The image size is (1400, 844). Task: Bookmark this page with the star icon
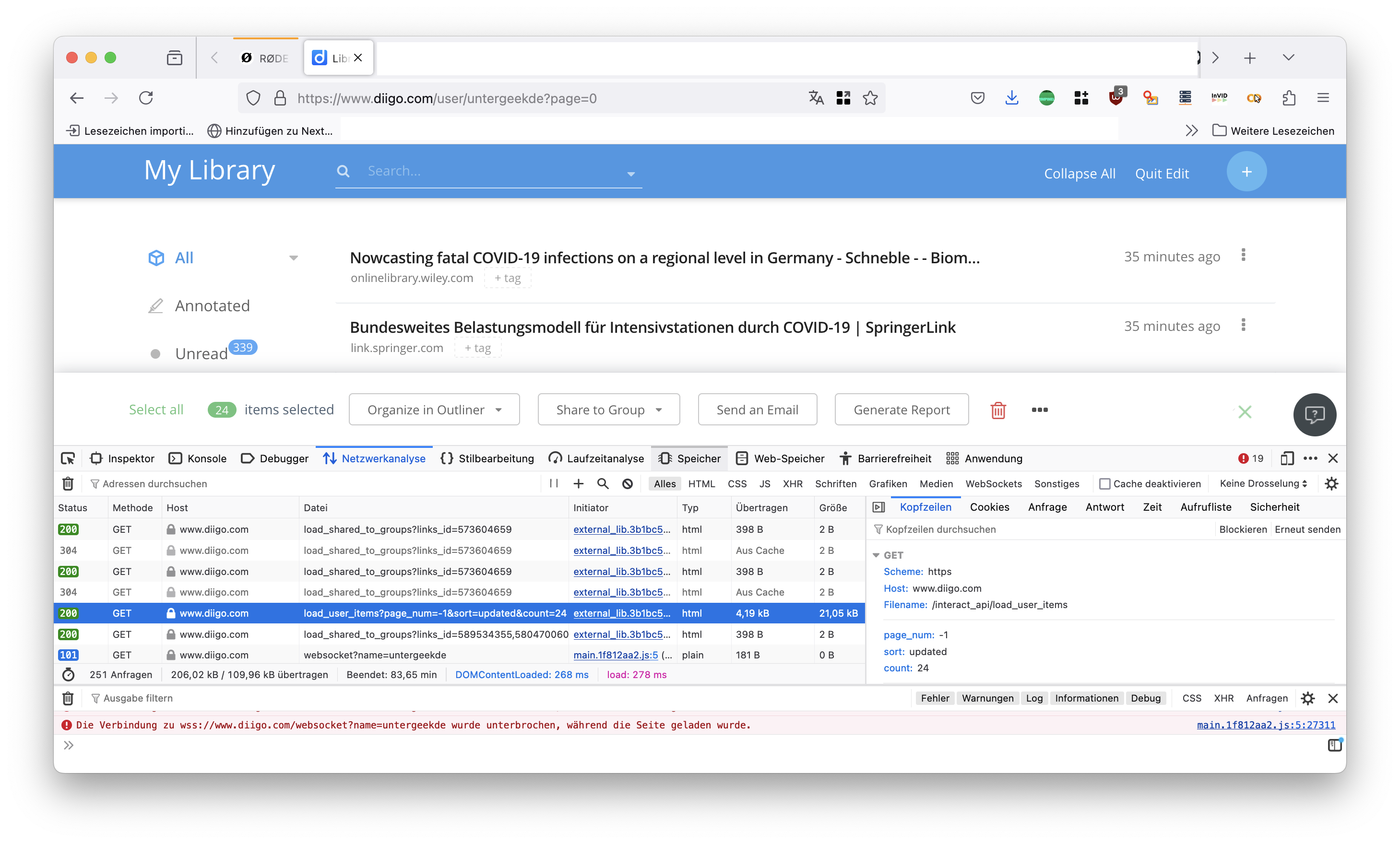[x=870, y=98]
